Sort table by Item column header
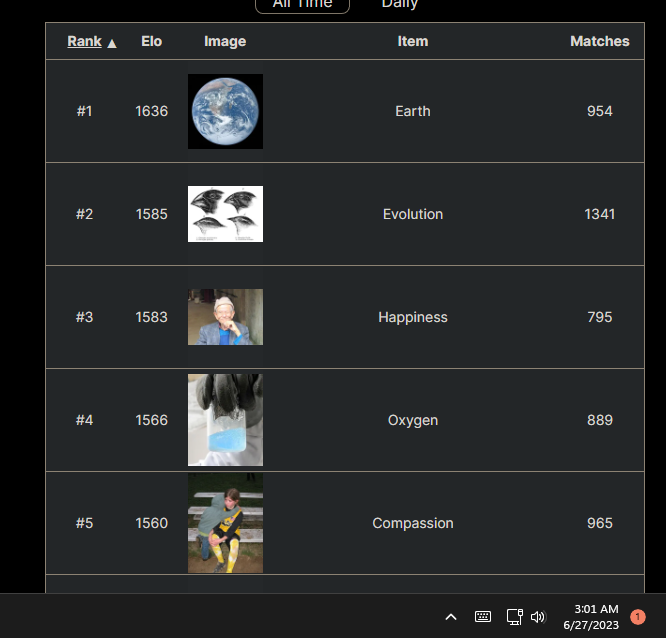The width and height of the screenshot is (666, 638). 412,41
